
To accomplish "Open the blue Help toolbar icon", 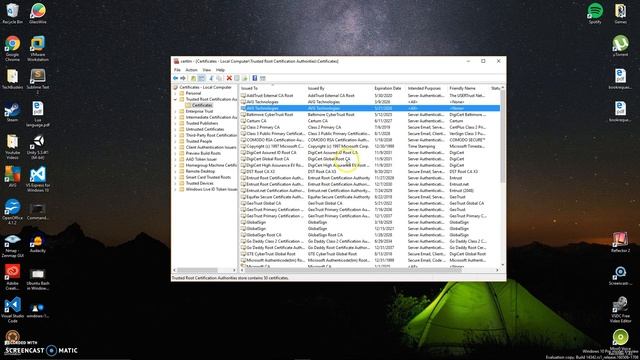I will (254, 78).
